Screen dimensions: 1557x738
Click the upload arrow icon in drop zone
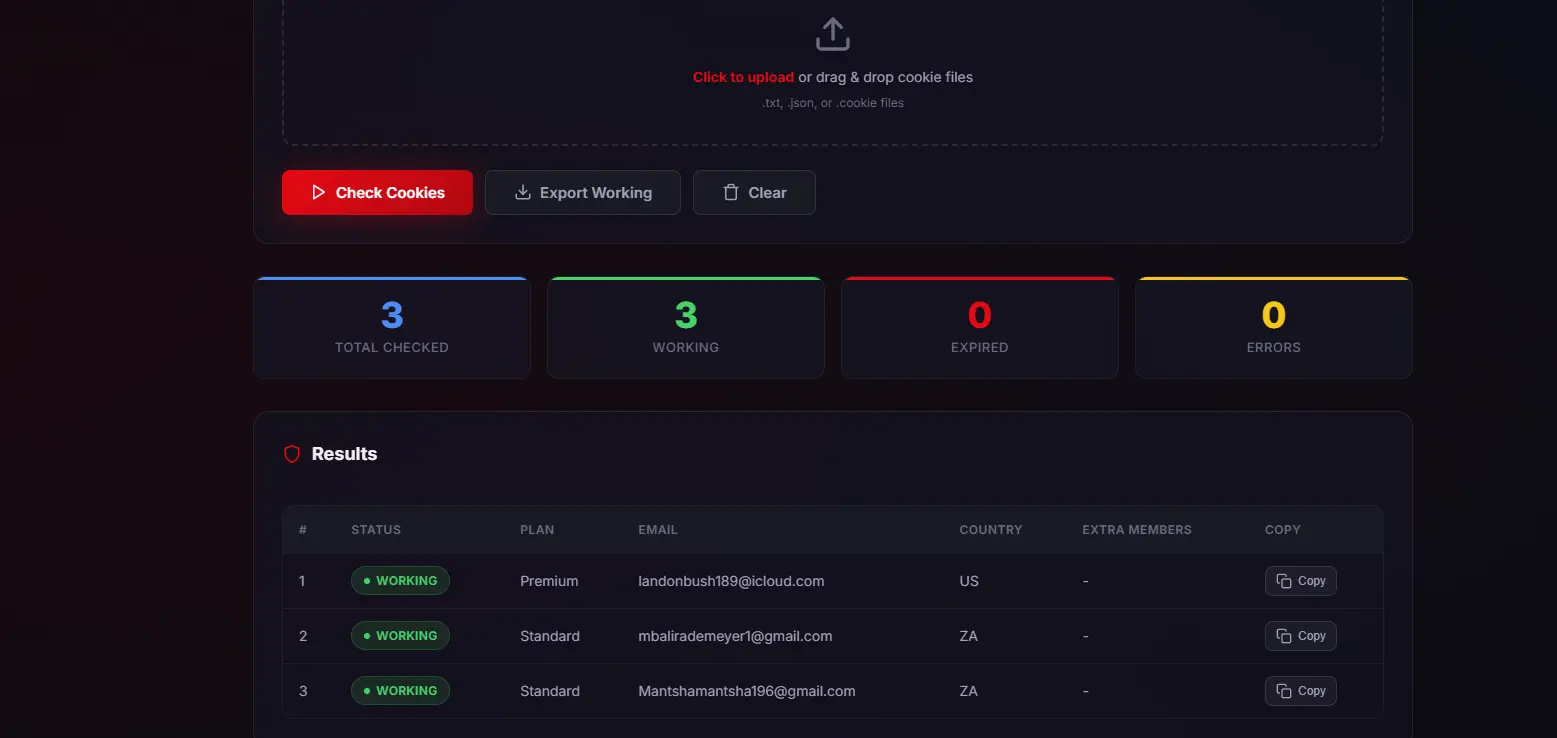point(832,34)
